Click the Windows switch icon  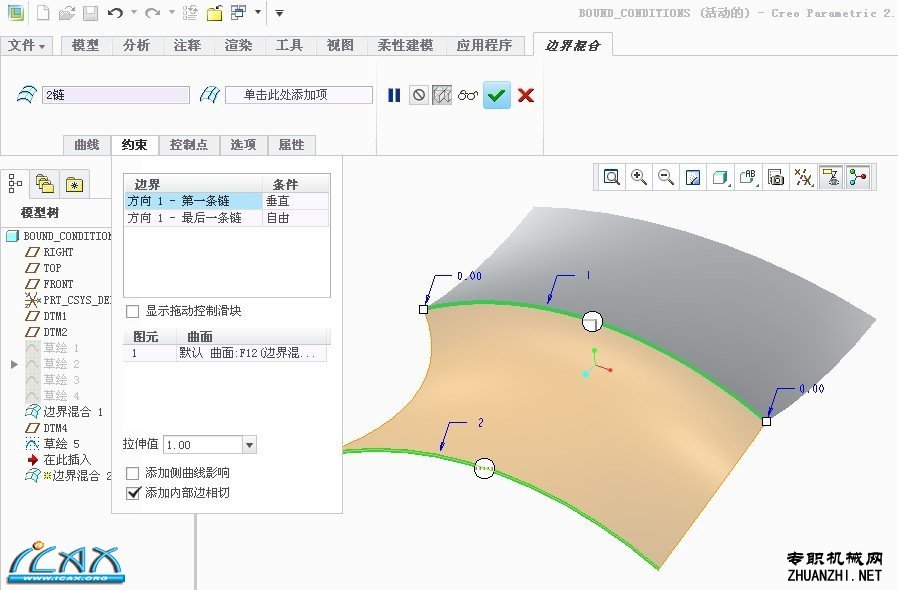pyautogui.click(x=238, y=13)
